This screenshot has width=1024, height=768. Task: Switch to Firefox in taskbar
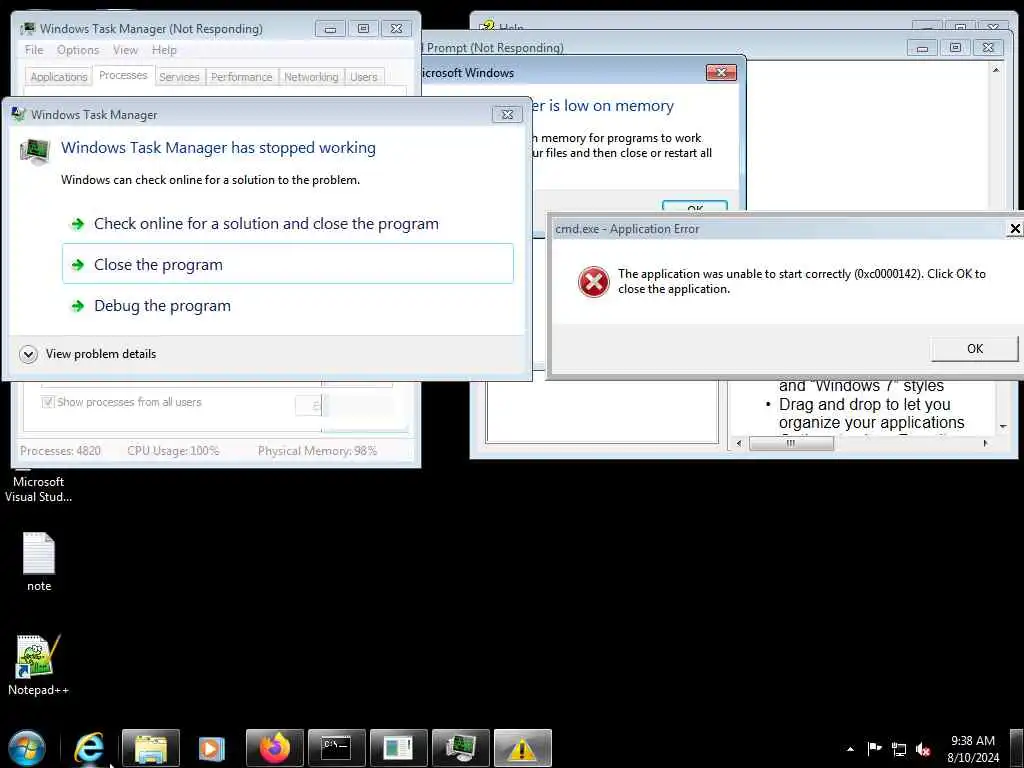pos(274,748)
